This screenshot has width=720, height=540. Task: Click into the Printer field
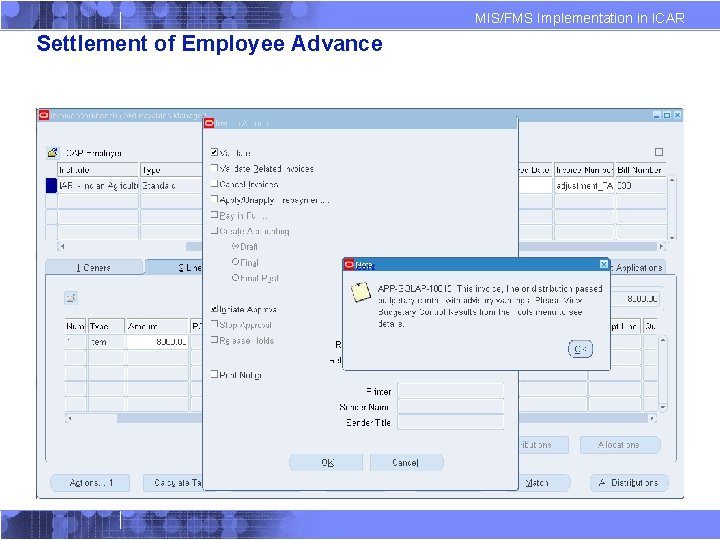pyautogui.click(x=450, y=391)
